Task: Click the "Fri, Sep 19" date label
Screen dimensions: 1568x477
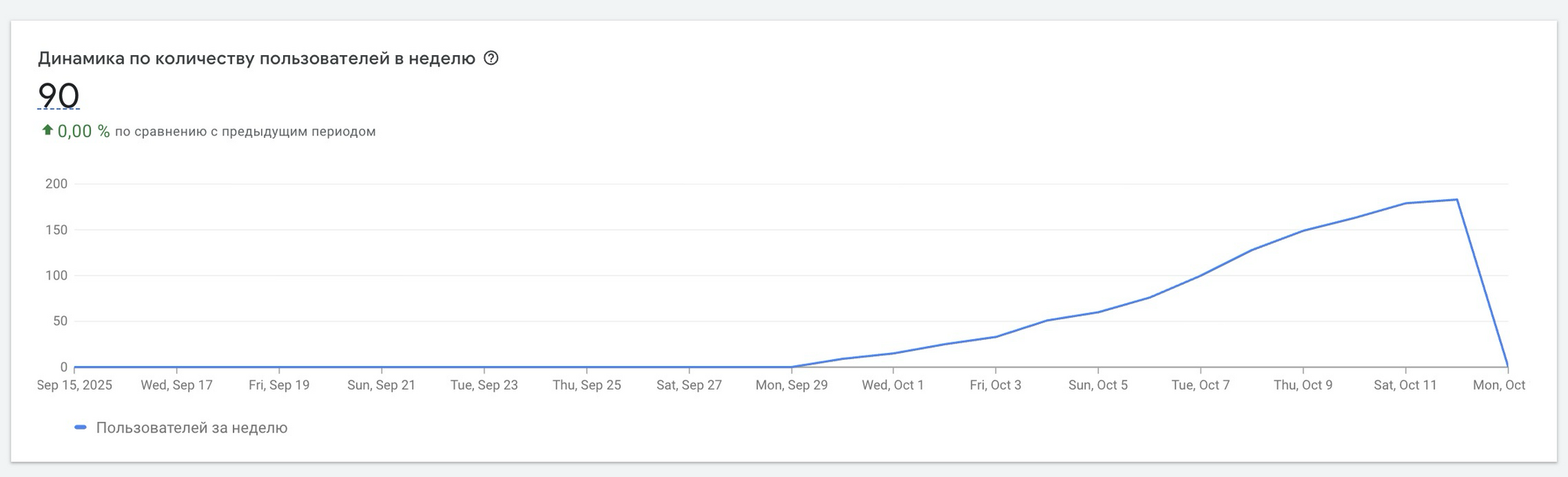Action: [279, 385]
